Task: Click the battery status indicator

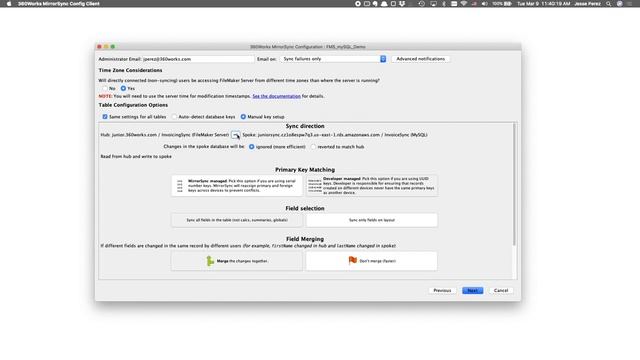Action: coord(502,4)
